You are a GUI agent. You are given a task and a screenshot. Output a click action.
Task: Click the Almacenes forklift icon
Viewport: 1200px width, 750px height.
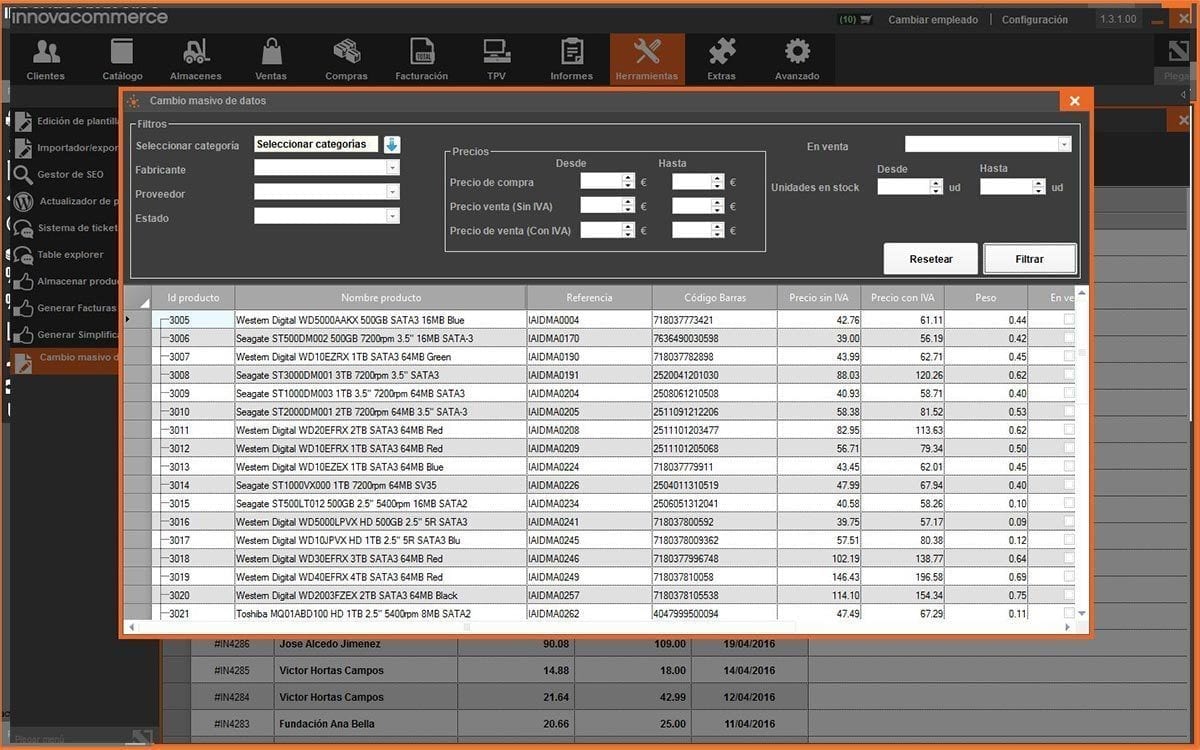pos(196,53)
